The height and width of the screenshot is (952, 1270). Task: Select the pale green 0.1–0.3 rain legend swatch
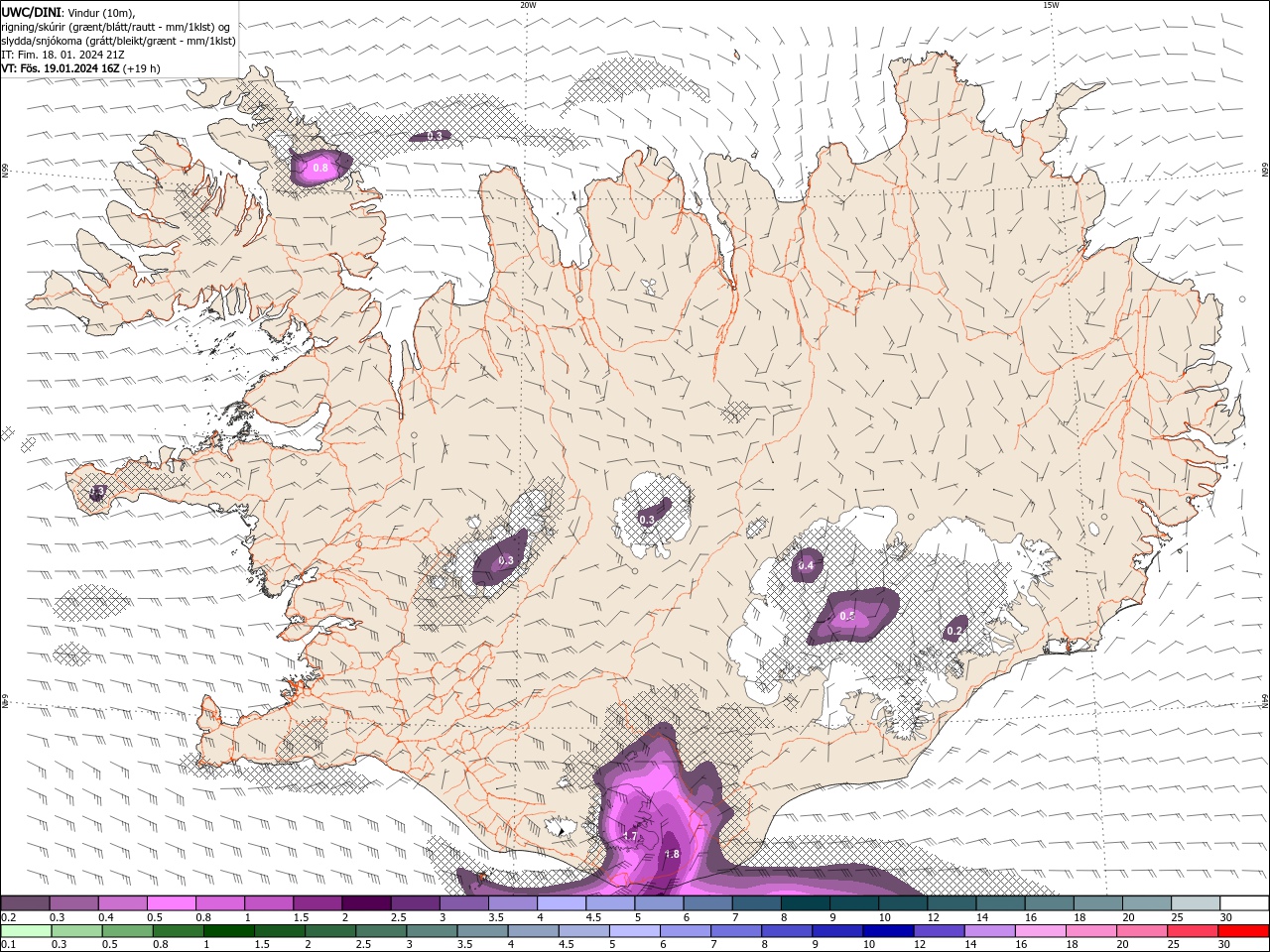(25, 931)
